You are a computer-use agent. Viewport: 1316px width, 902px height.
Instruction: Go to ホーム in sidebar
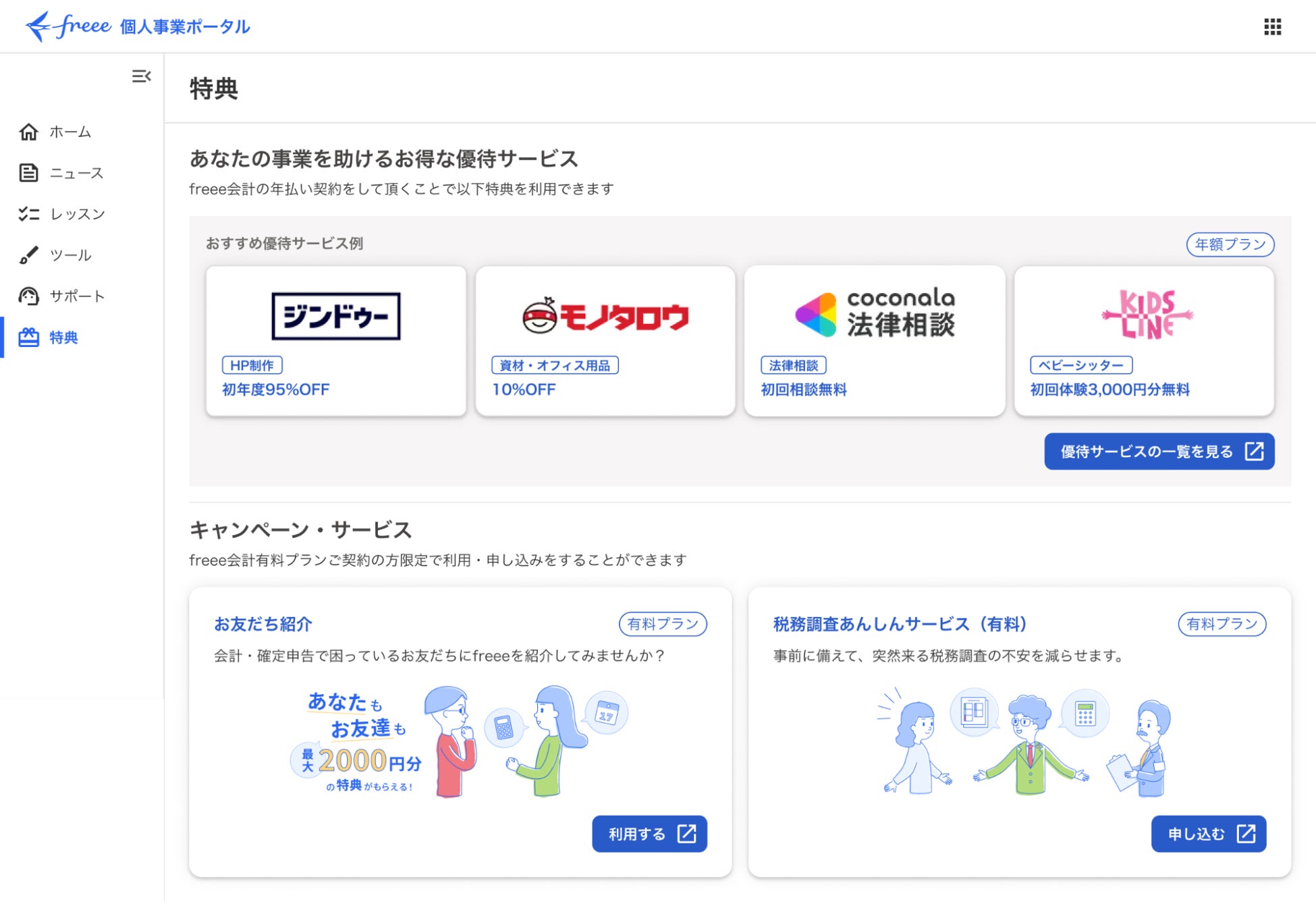[70, 132]
